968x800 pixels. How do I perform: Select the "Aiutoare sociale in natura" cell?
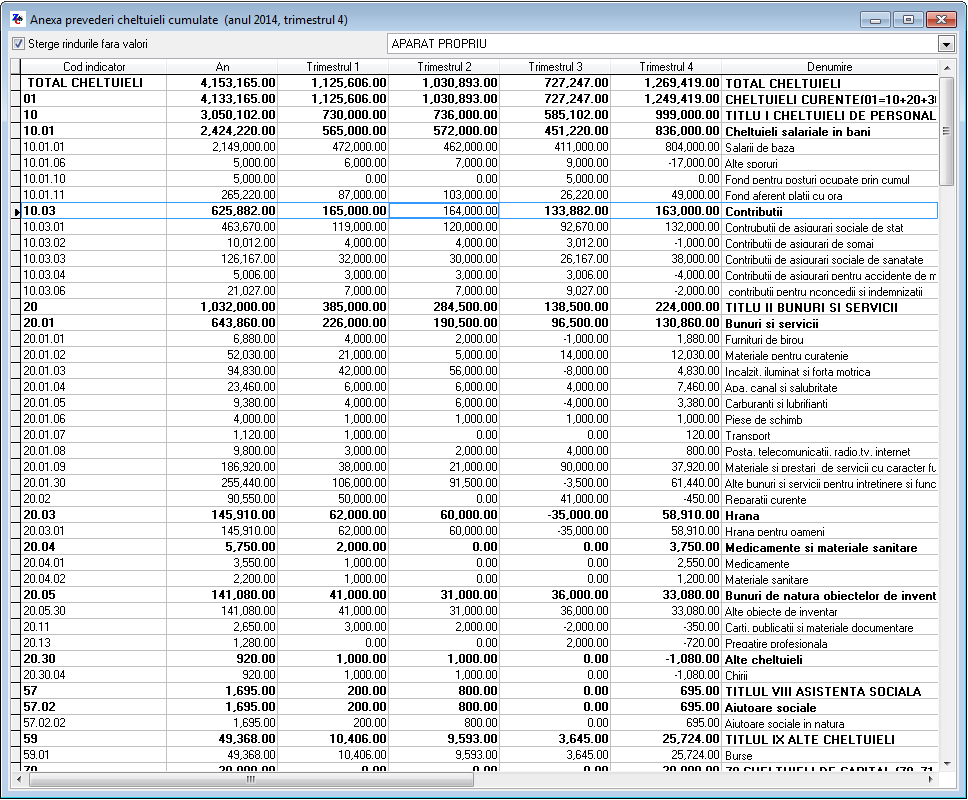[x=830, y=723]
